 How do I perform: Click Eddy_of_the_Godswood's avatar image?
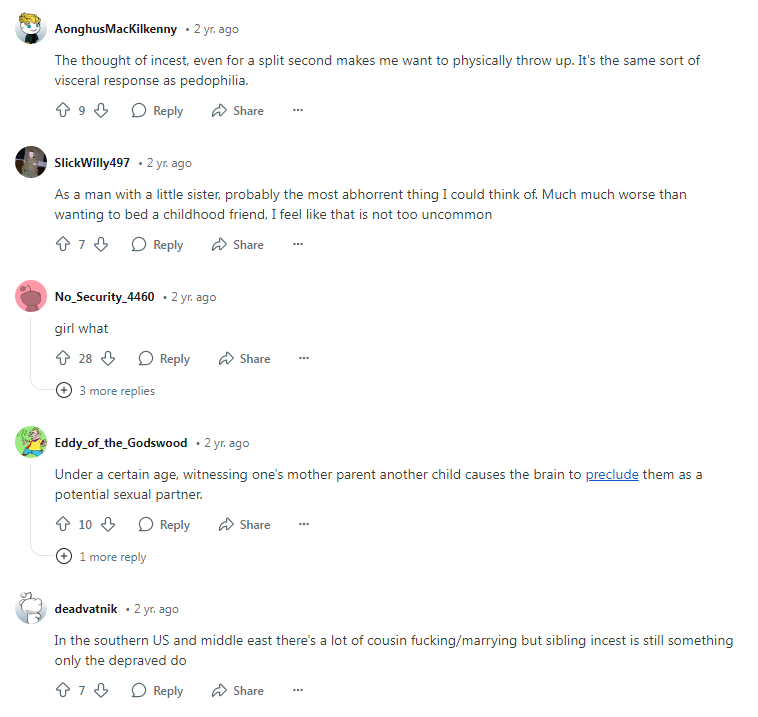point(31,442)
